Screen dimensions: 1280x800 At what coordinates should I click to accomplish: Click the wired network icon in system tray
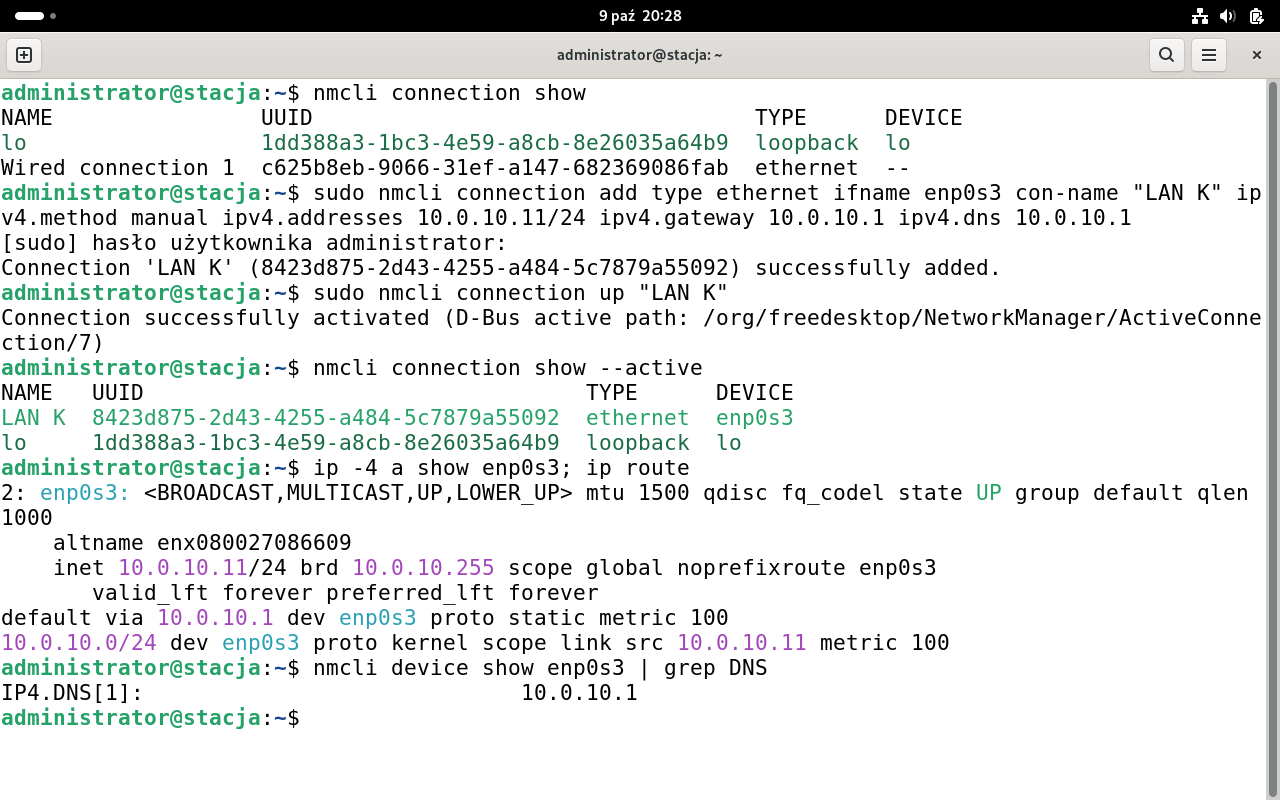point(1201,16)
